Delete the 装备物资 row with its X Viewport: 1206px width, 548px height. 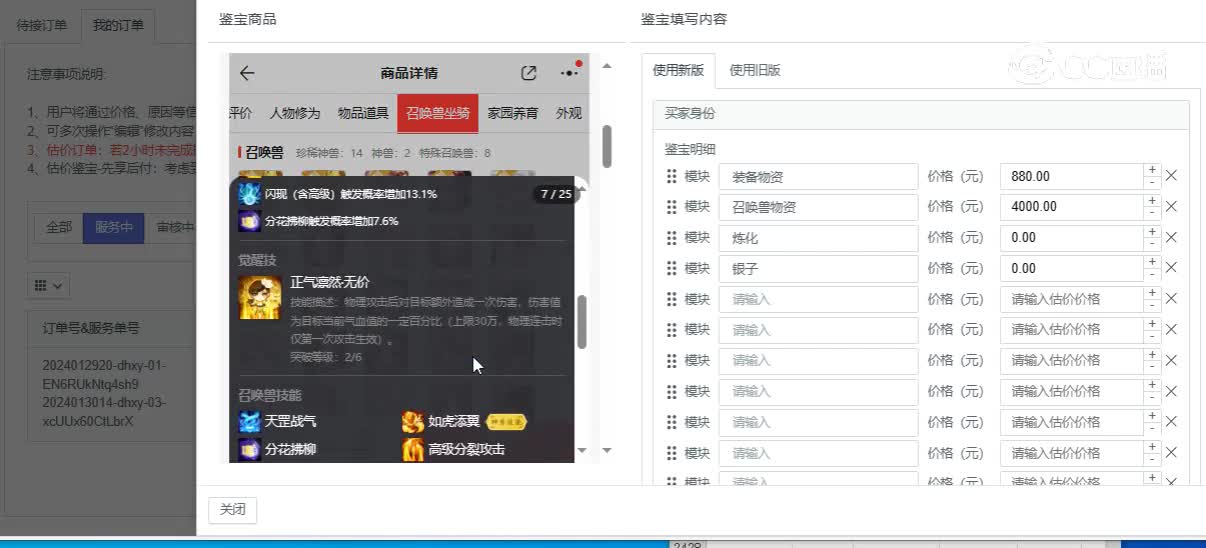coord(1171,176)
